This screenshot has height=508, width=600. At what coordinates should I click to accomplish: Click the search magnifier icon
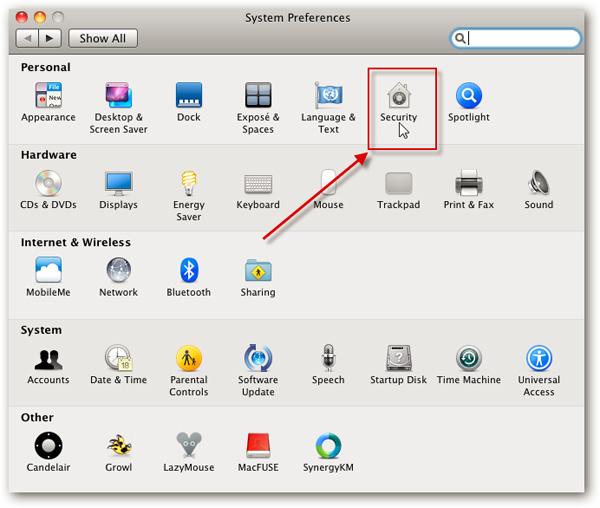click(x=460, y=38)
